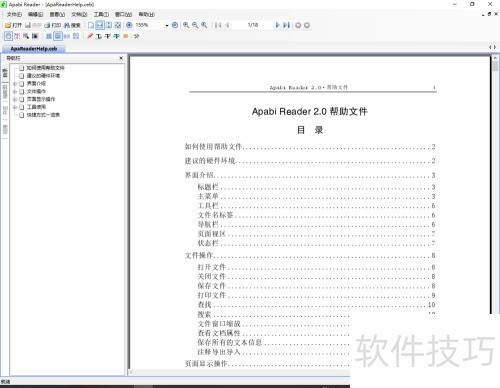The height and width of the screenshot is (388, 500).
Task: Click the 搜索 binoculars search button
Action: [72, 25]
